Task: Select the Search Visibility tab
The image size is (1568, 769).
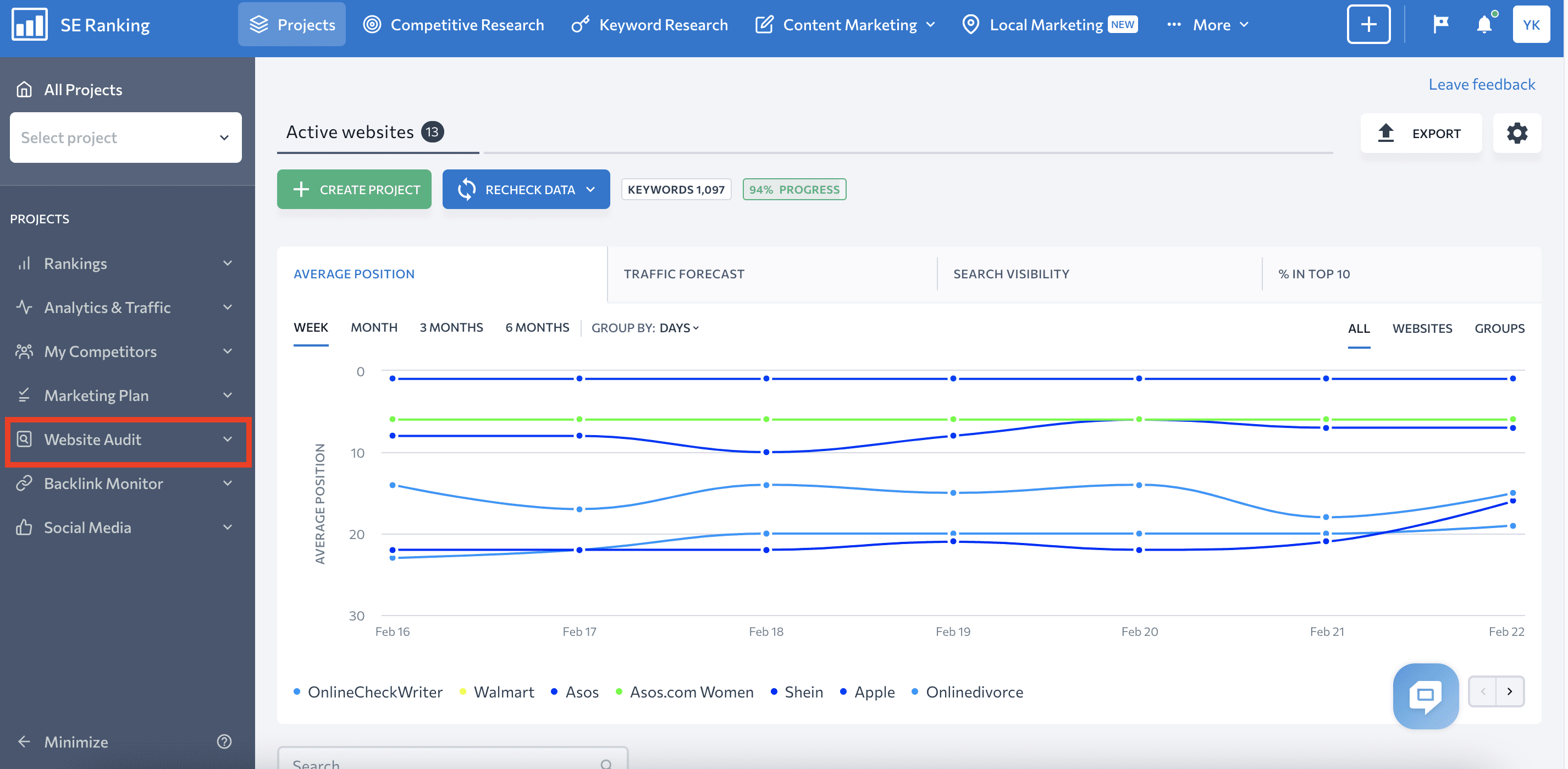Action: 1009,273
